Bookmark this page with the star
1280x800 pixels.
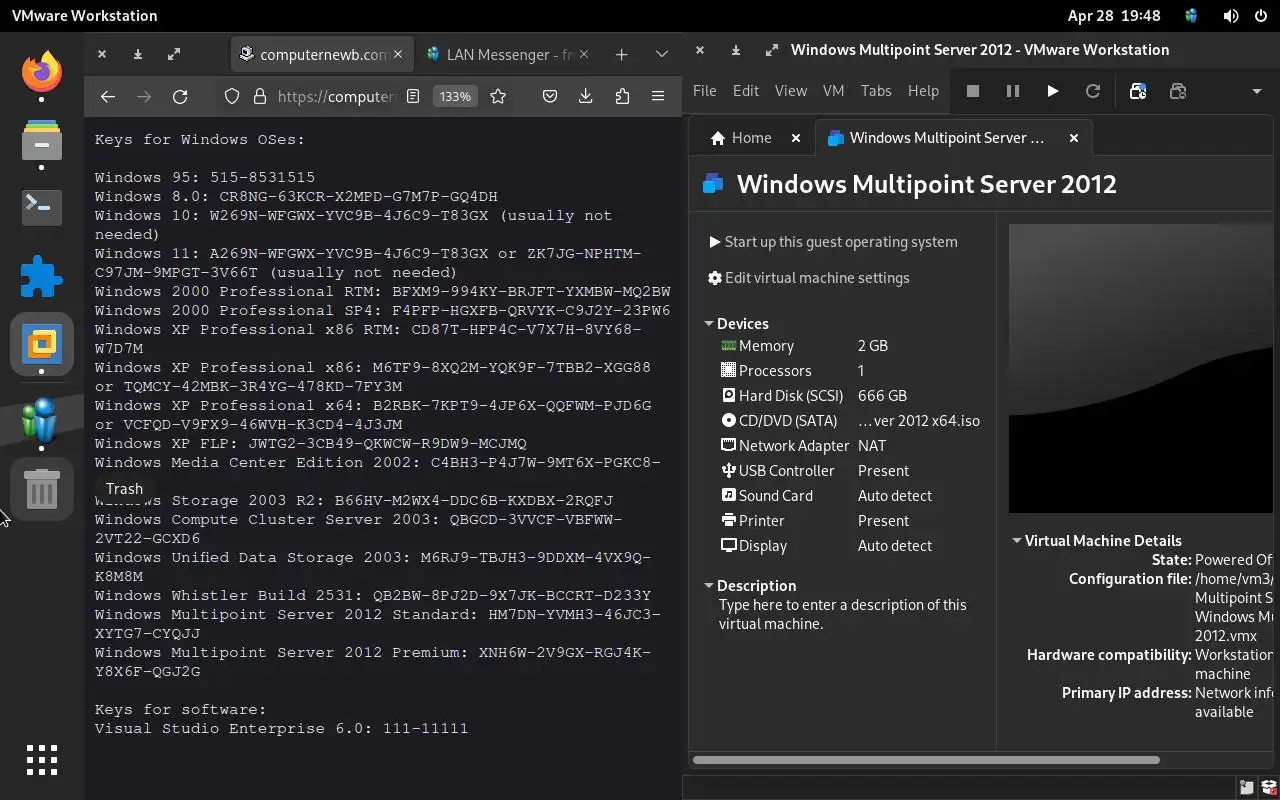pyautogui.click(x=498, y=96)
